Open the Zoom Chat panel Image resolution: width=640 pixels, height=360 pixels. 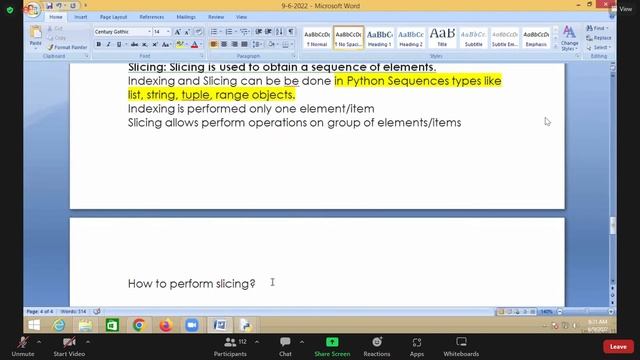tap(285, 346)
